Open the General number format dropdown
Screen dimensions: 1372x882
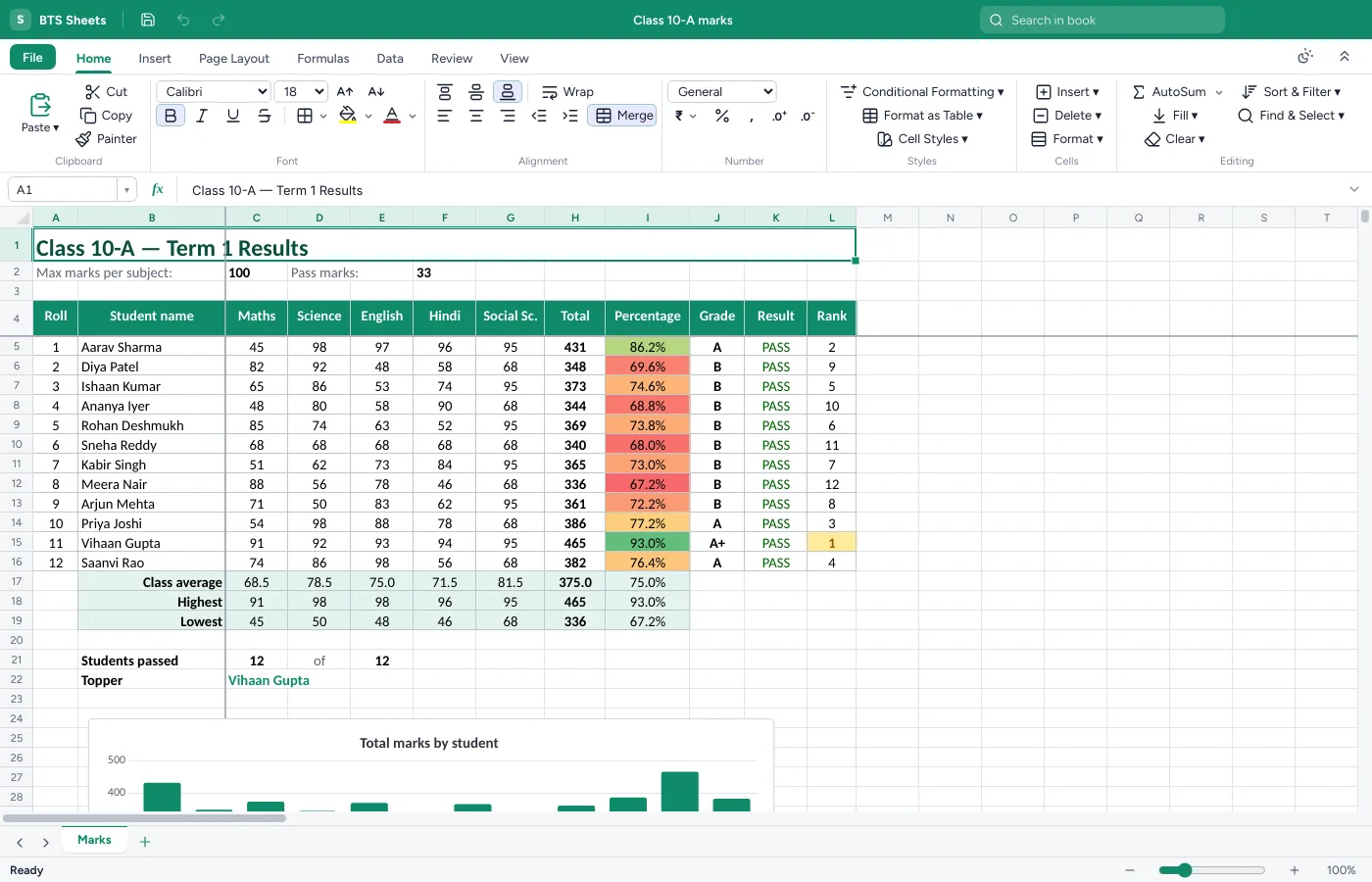coord(722,92)
